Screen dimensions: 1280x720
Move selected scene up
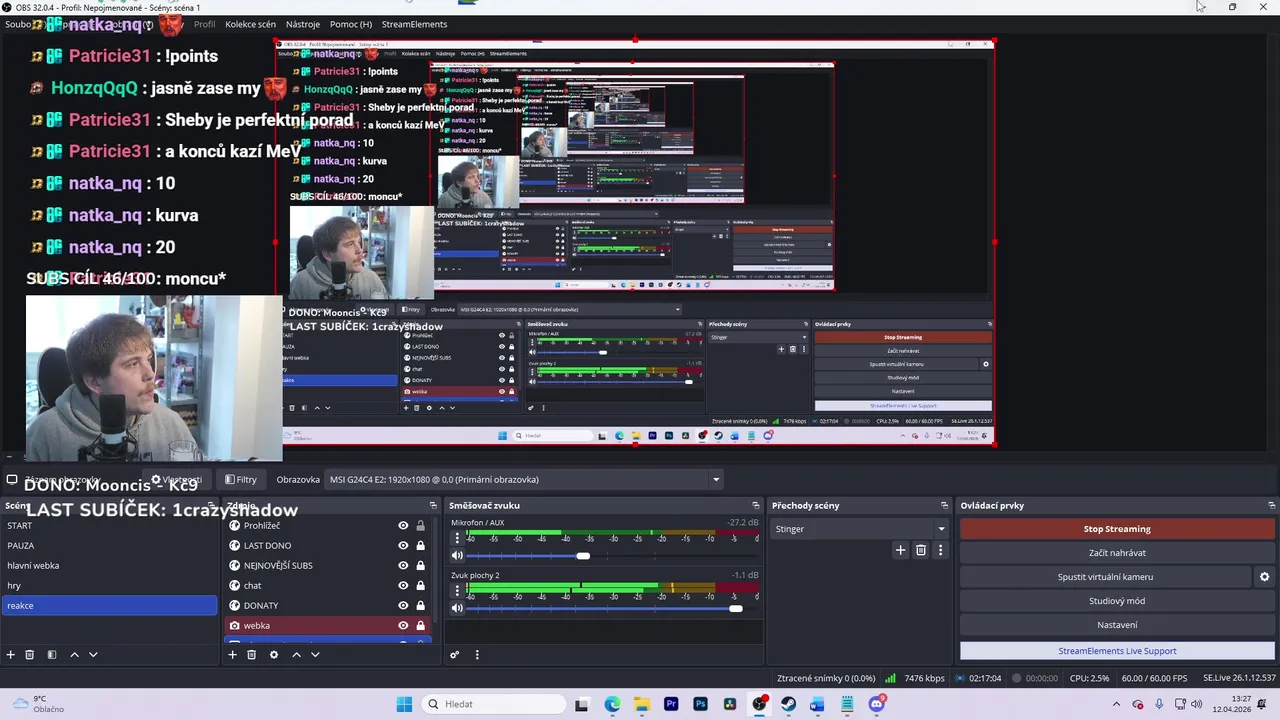point(74,655)
